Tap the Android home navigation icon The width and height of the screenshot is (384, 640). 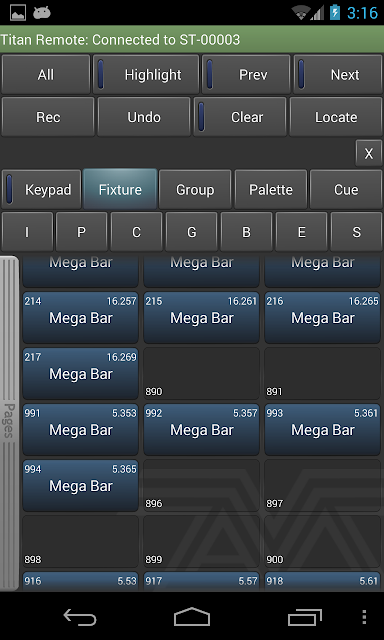coord(192,617)
